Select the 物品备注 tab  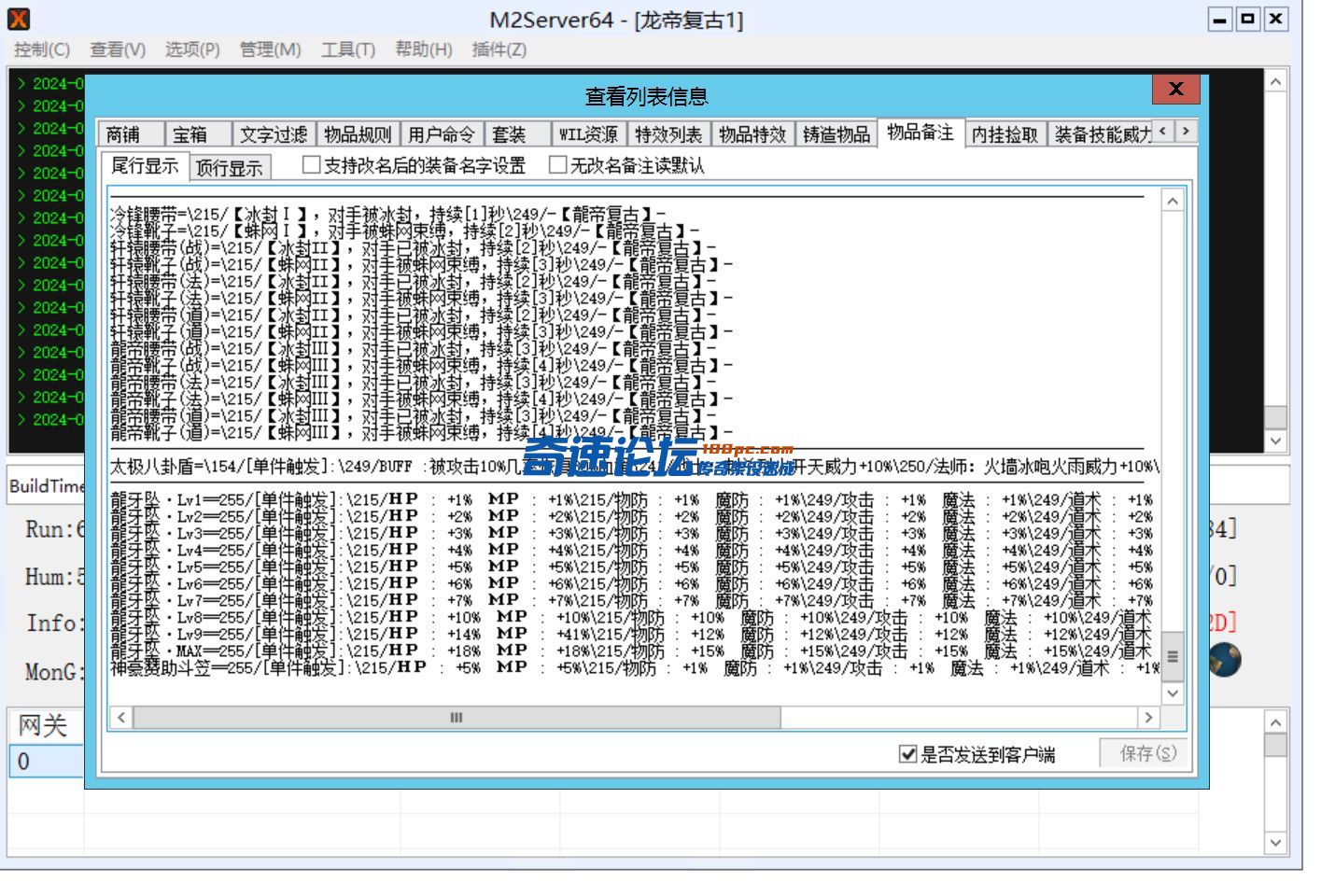tap(920, 133)
